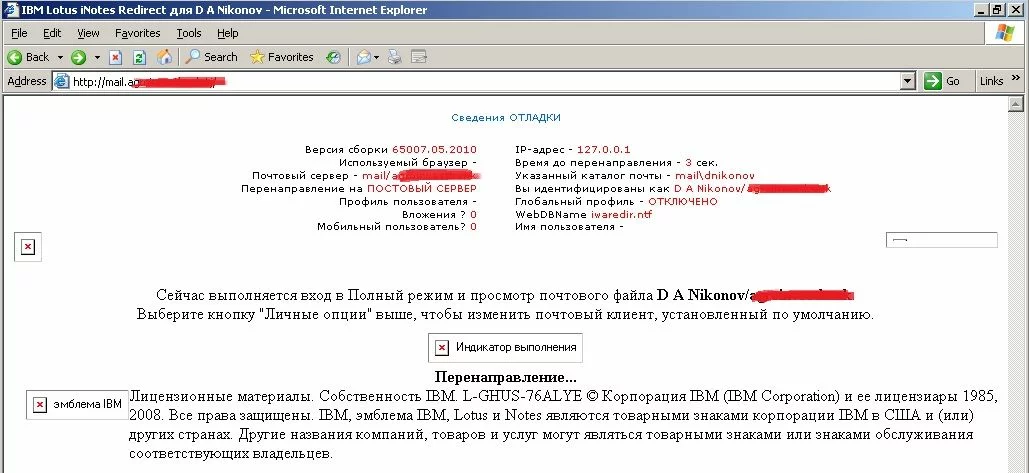Go to the Home page
The image size is (1029, 473).
[163, 57]
